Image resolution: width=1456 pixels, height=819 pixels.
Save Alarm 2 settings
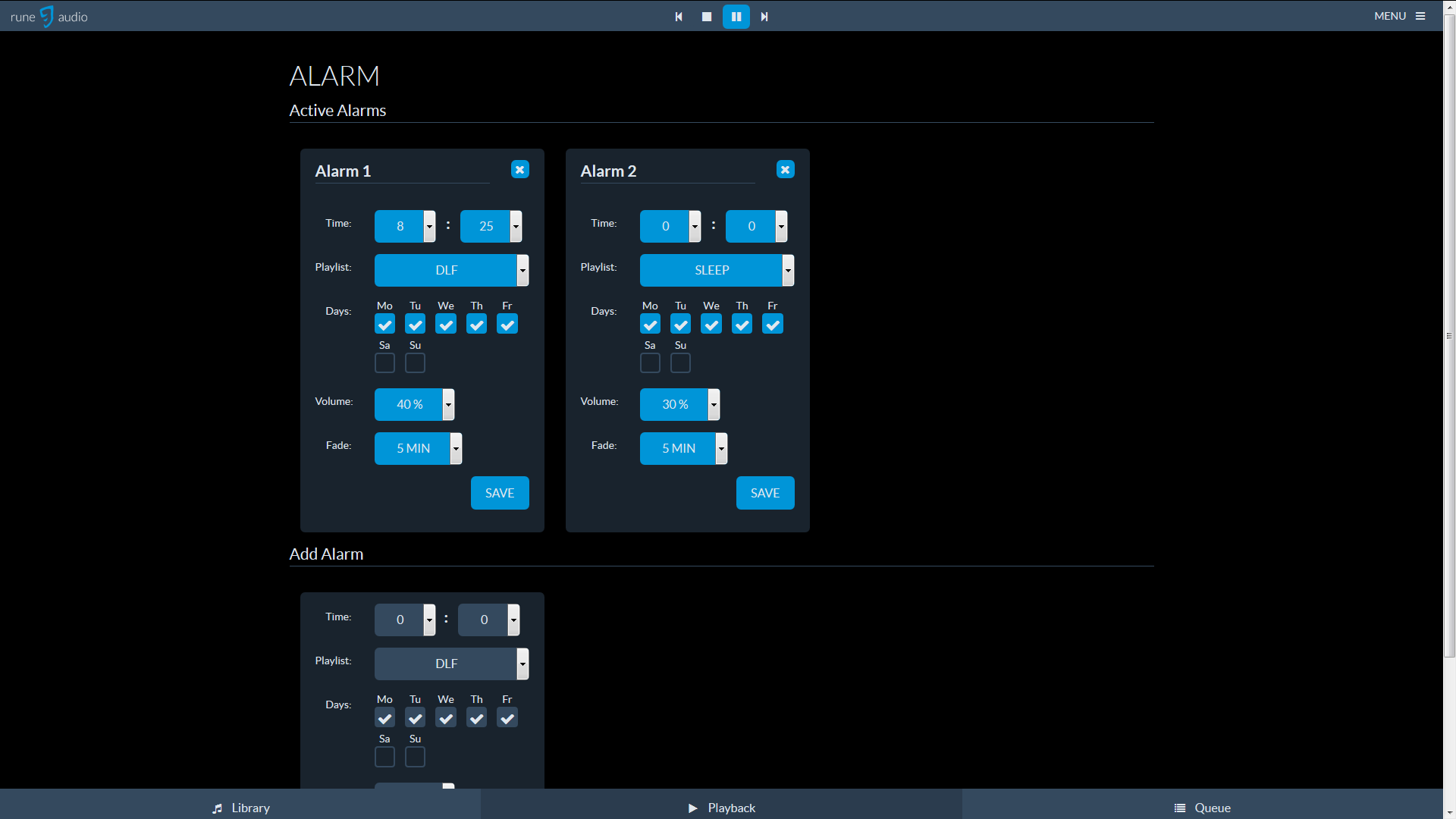click(765, 493)
